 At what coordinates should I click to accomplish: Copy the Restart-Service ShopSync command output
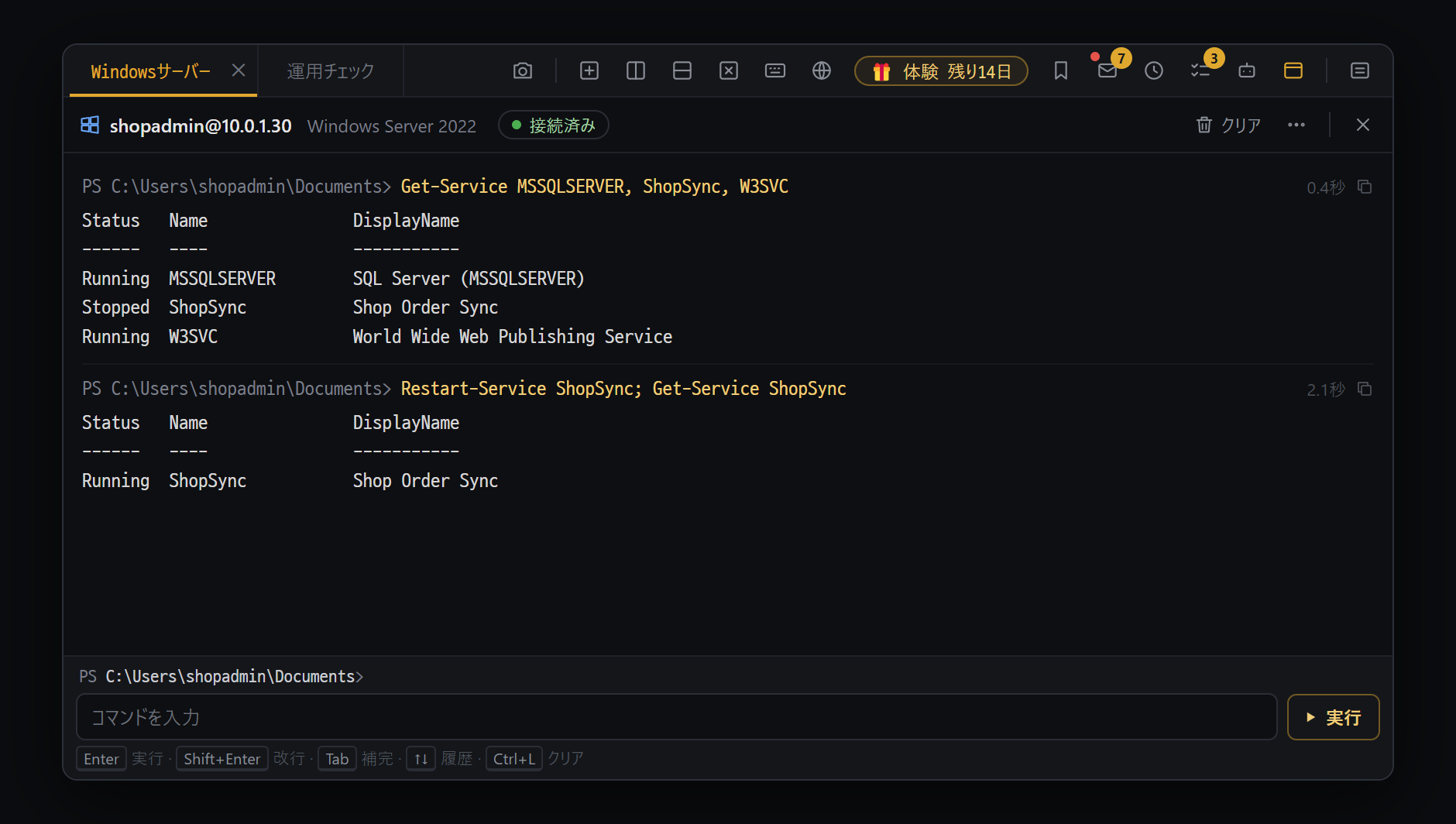coord(1365,389)
